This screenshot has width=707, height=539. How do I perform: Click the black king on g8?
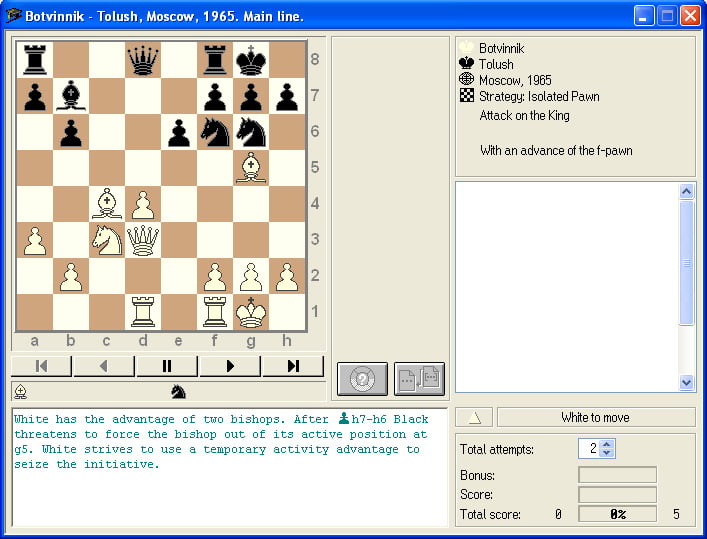click(251, 59)
